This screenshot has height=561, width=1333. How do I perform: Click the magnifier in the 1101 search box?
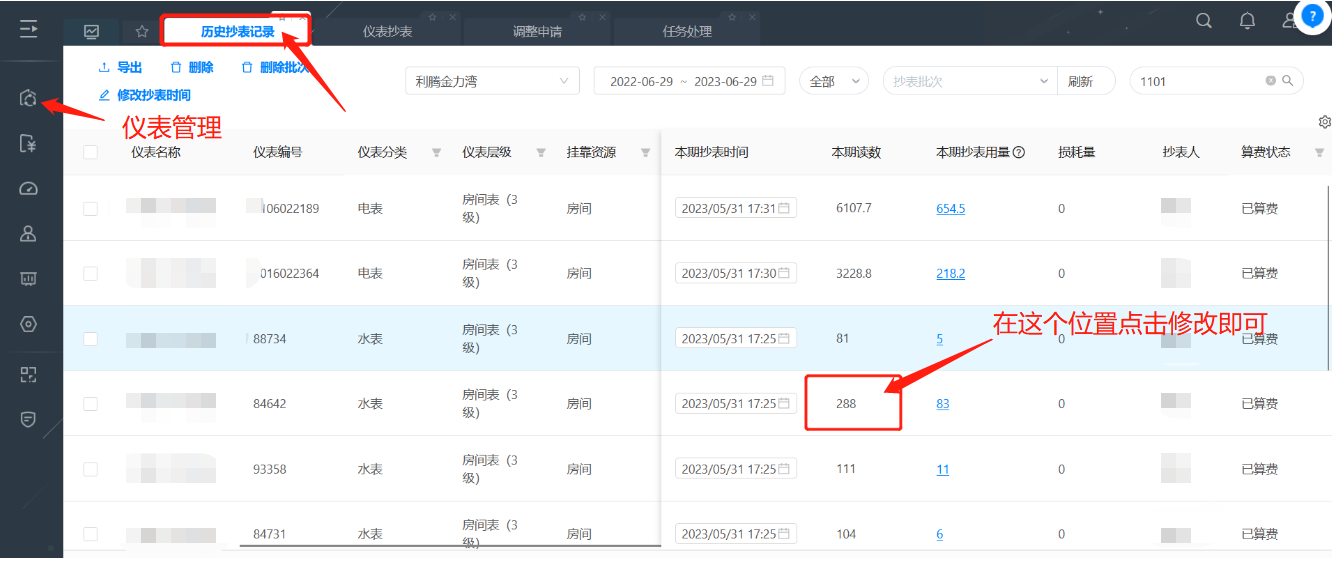click(x=1288, y=81)
